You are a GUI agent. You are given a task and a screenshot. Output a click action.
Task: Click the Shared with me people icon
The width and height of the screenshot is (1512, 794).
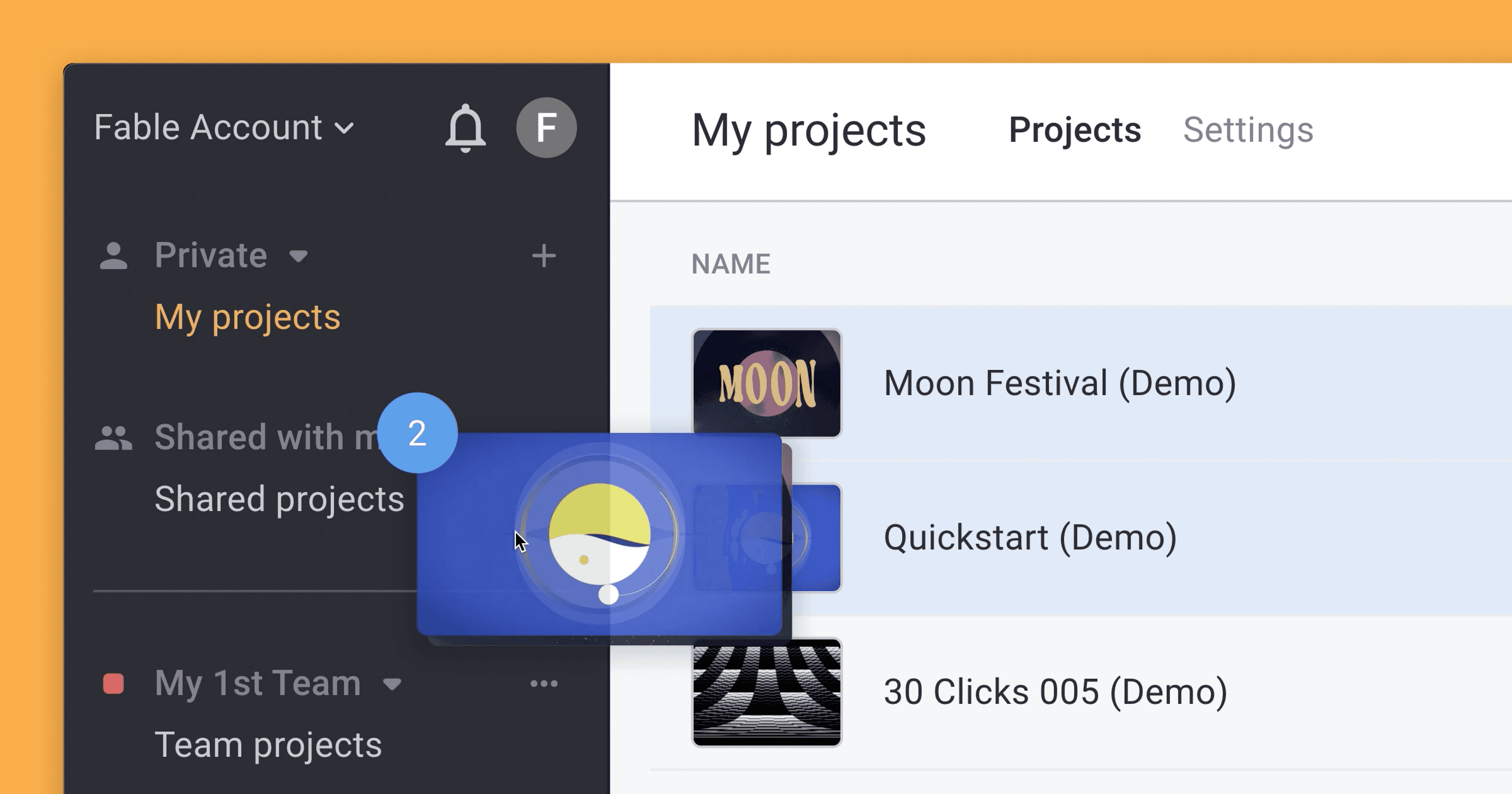coord(113,438)
